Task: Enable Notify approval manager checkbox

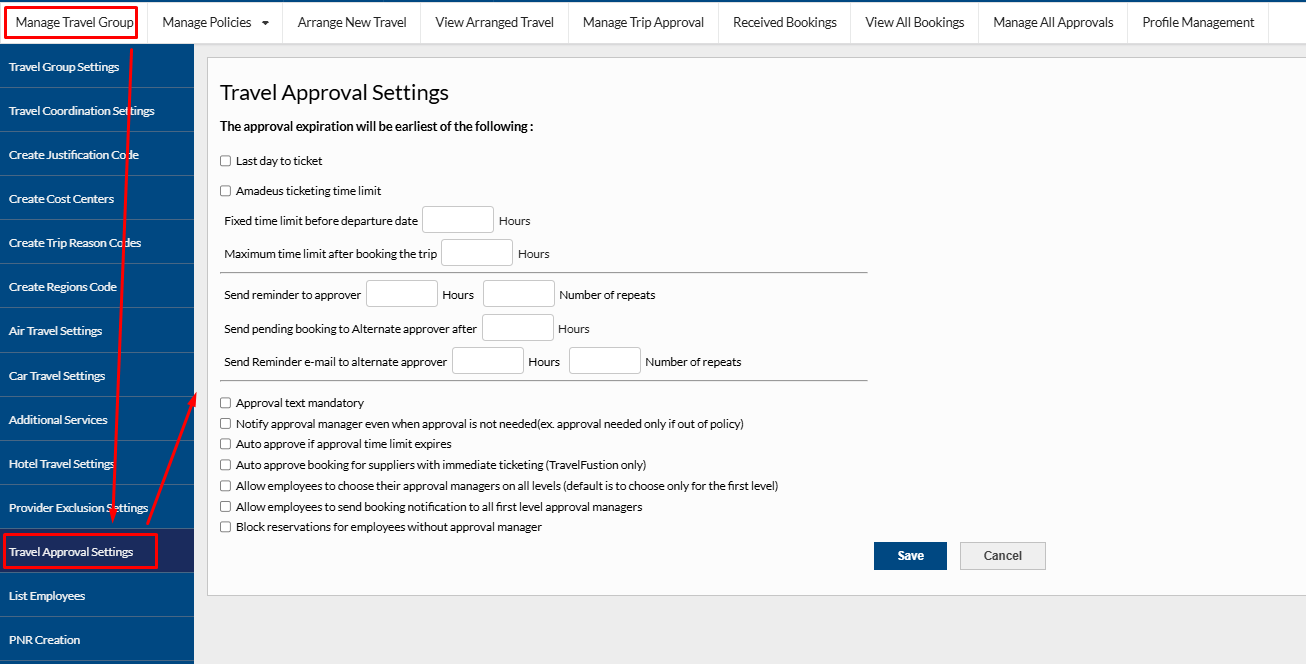Action: (x=226, y=424)
